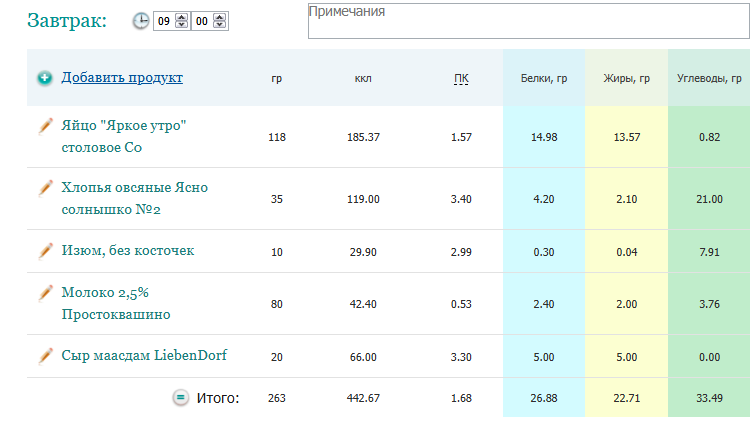The image size is (750, 424).
Task: Click the total fat 22.71
Action: [x=627, y=398]
